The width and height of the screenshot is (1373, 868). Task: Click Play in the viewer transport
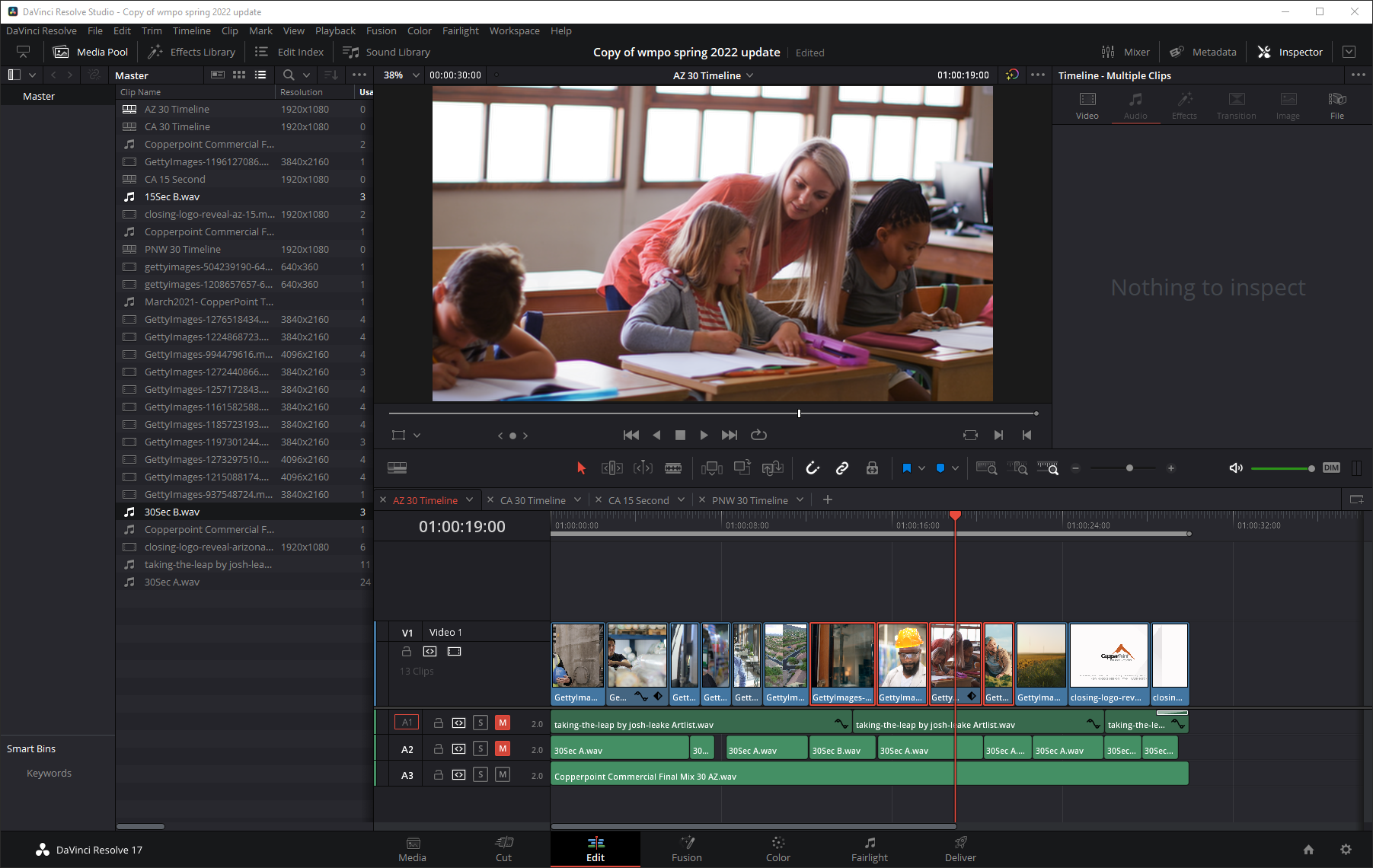point(704,435)
